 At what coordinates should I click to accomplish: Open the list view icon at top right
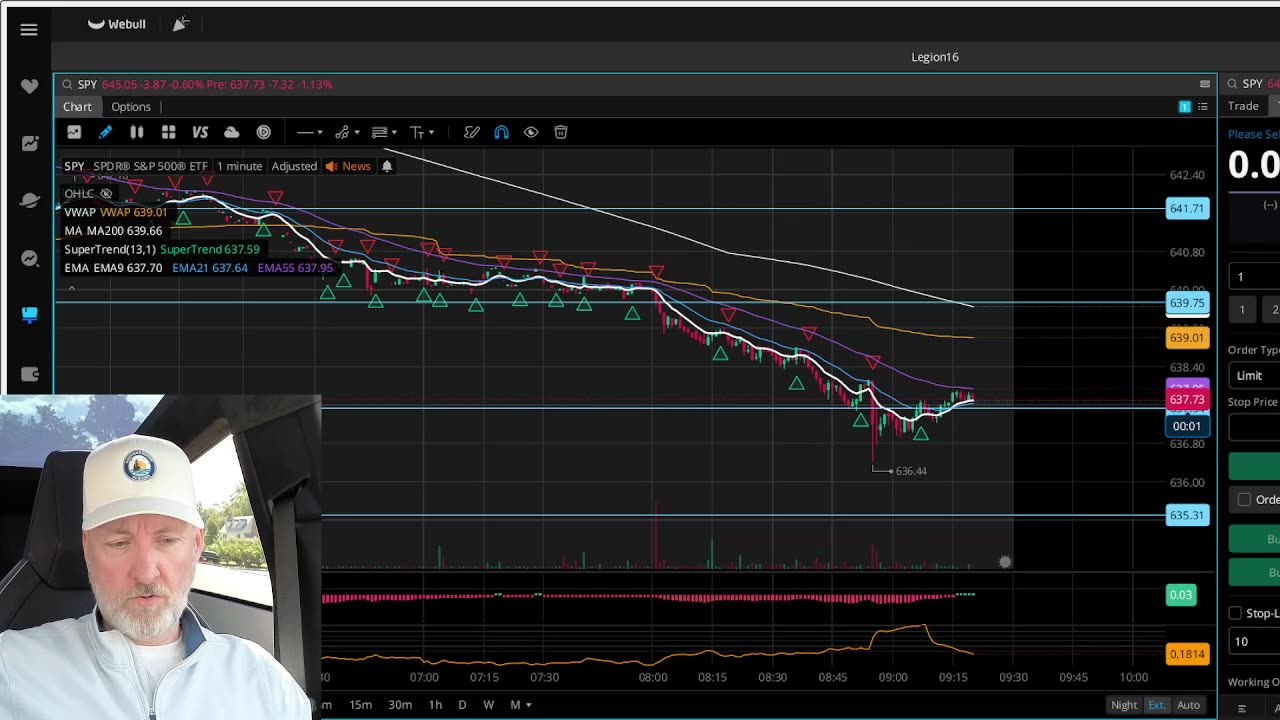point(1203,106)
